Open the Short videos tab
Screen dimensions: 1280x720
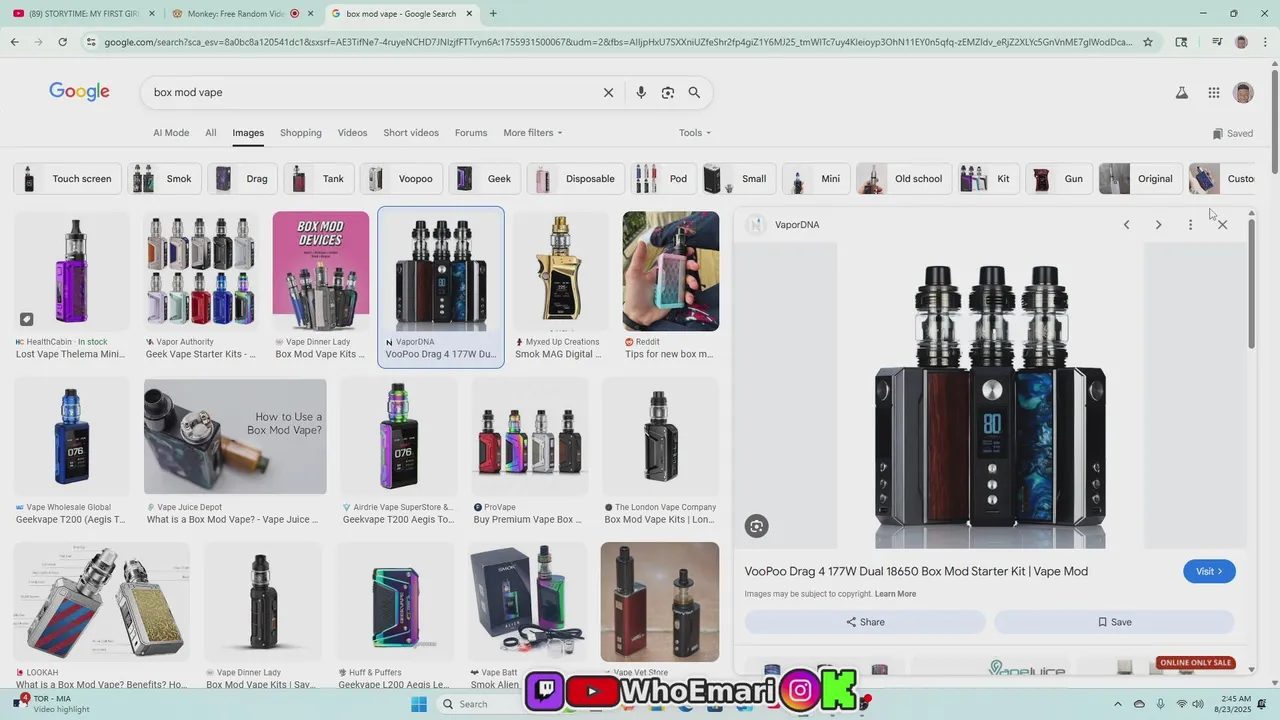click(411, 133)
